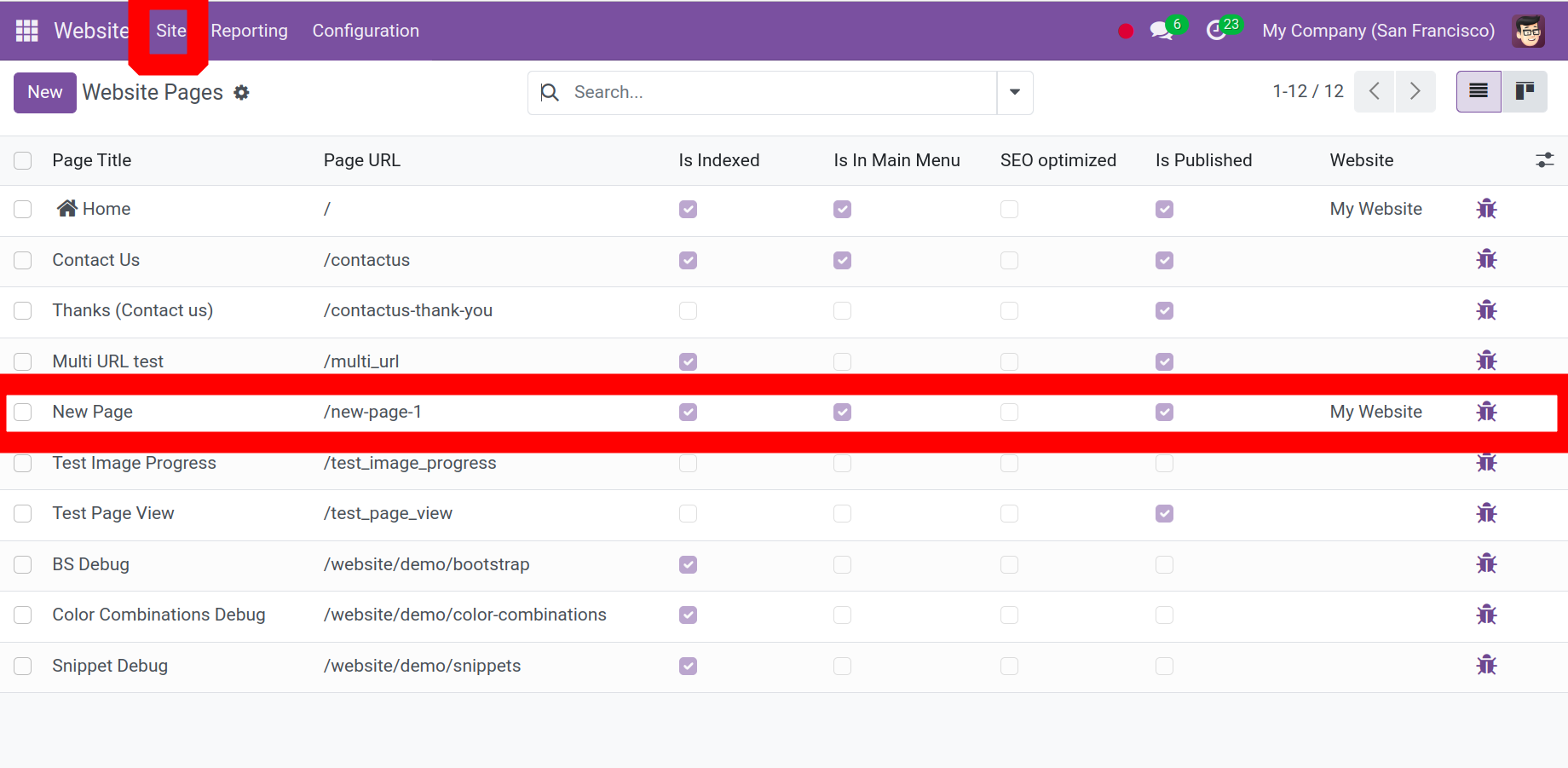Open the conversations chat icon with badge
The image size is (1568, 768).
(1161, 31)
